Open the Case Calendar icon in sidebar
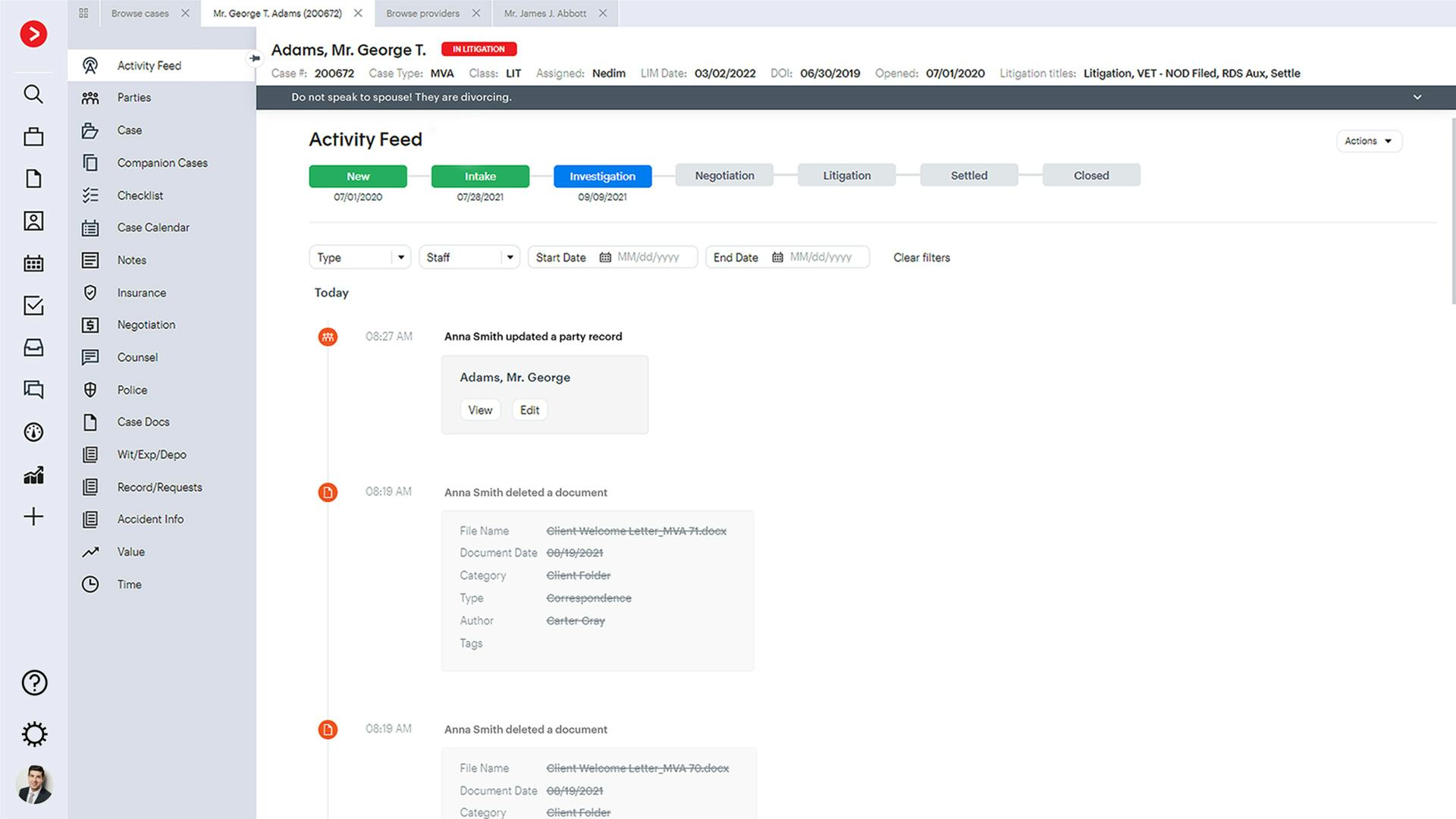 (x=90, y=227)
